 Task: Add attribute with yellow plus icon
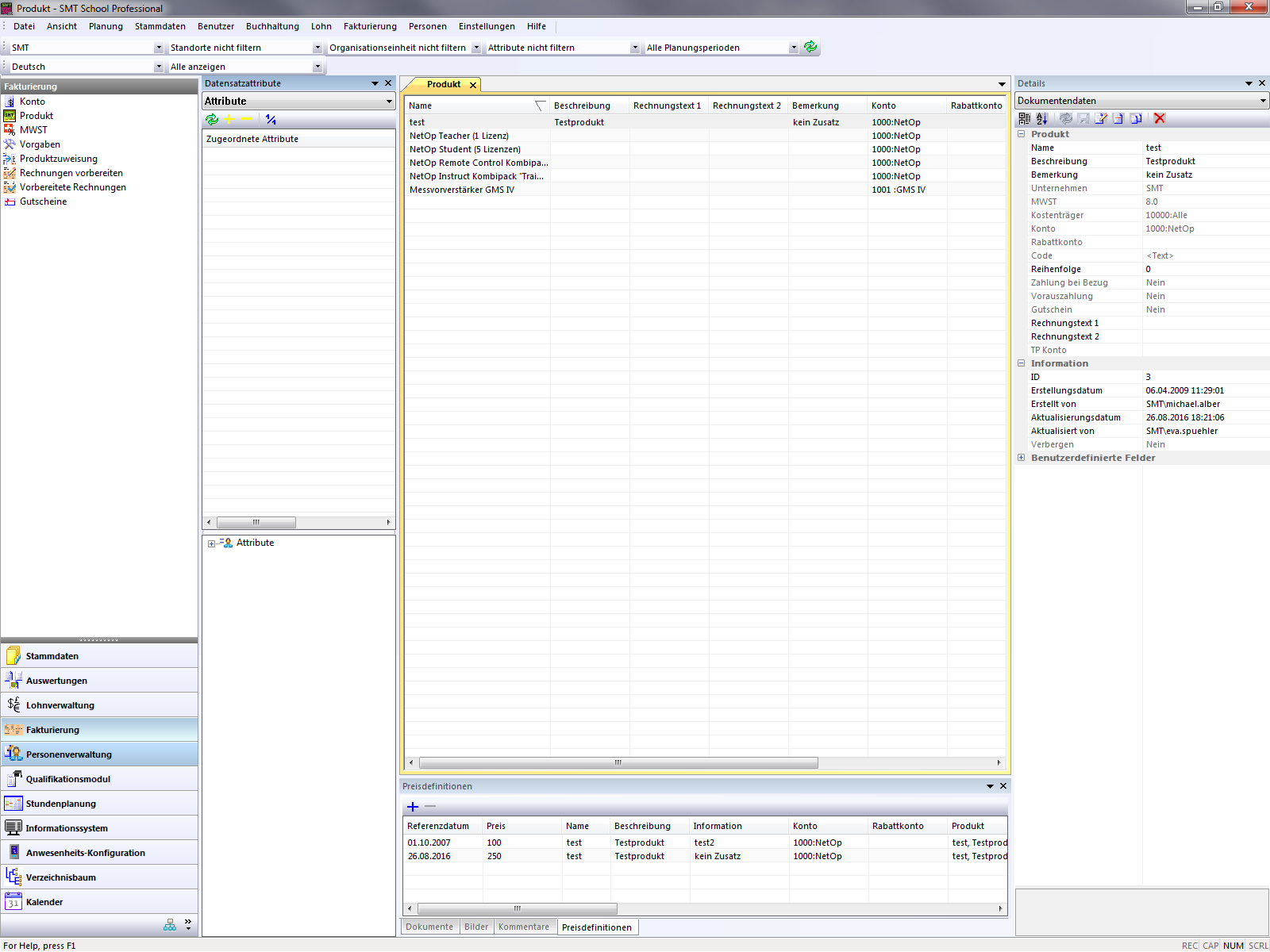point(229,120)
